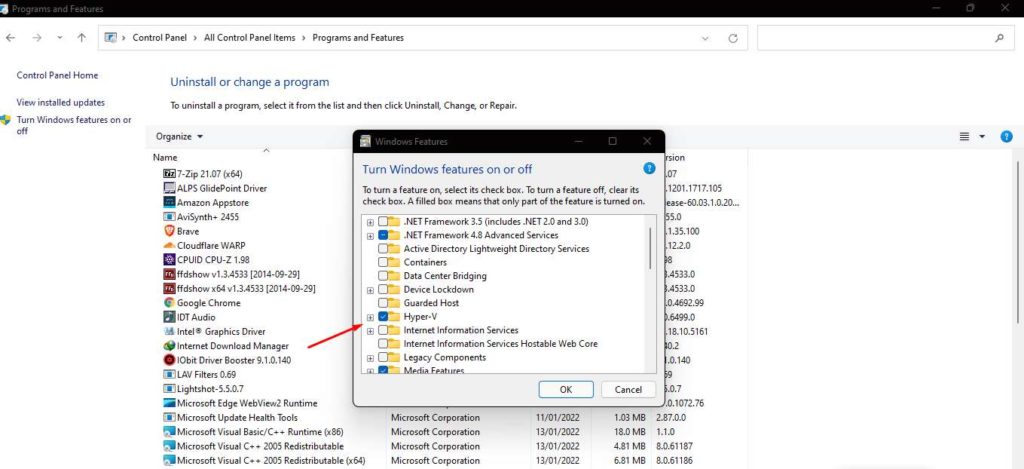The image size is (1024, 469).
Task: Expand the Device Lockdown node
Action: tap(370, 290)
